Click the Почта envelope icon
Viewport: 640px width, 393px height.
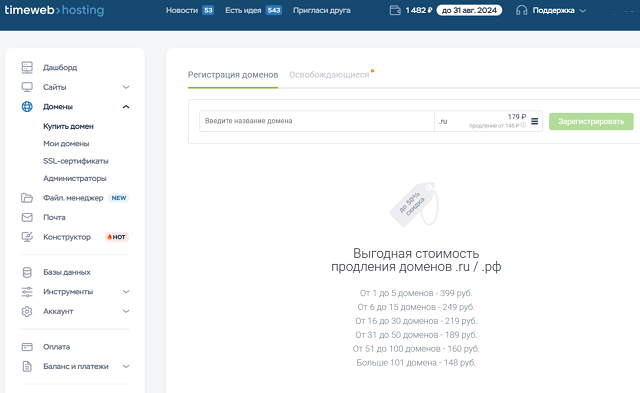coord(27,218)
